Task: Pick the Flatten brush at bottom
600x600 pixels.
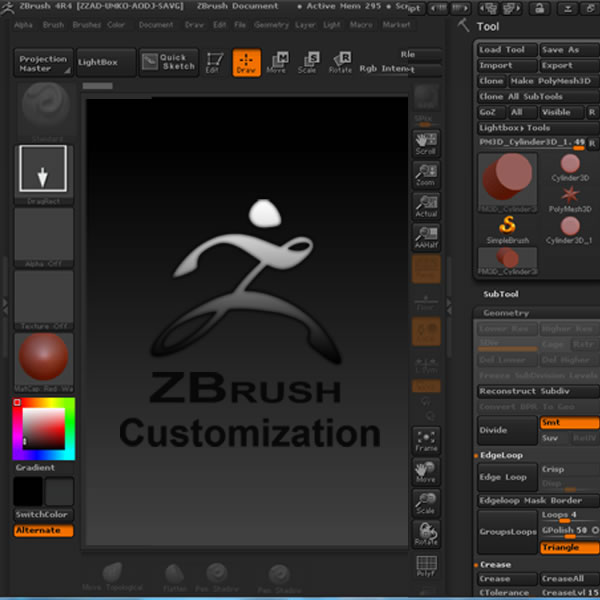Action: 174,577
